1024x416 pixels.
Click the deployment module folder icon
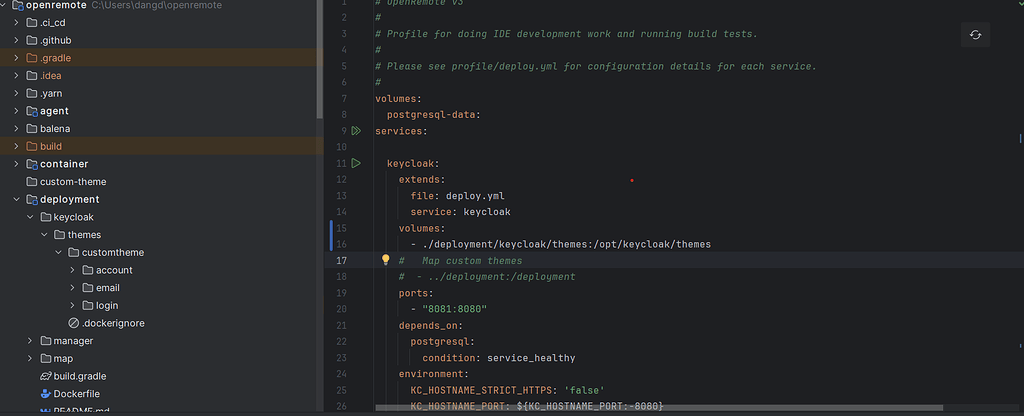point(32,199)
